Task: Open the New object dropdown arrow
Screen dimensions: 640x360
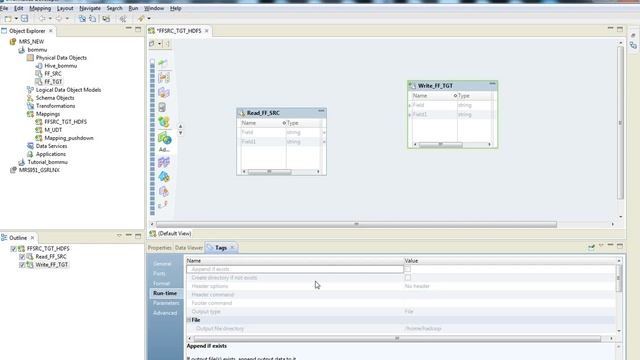Action: coord(16,19)
